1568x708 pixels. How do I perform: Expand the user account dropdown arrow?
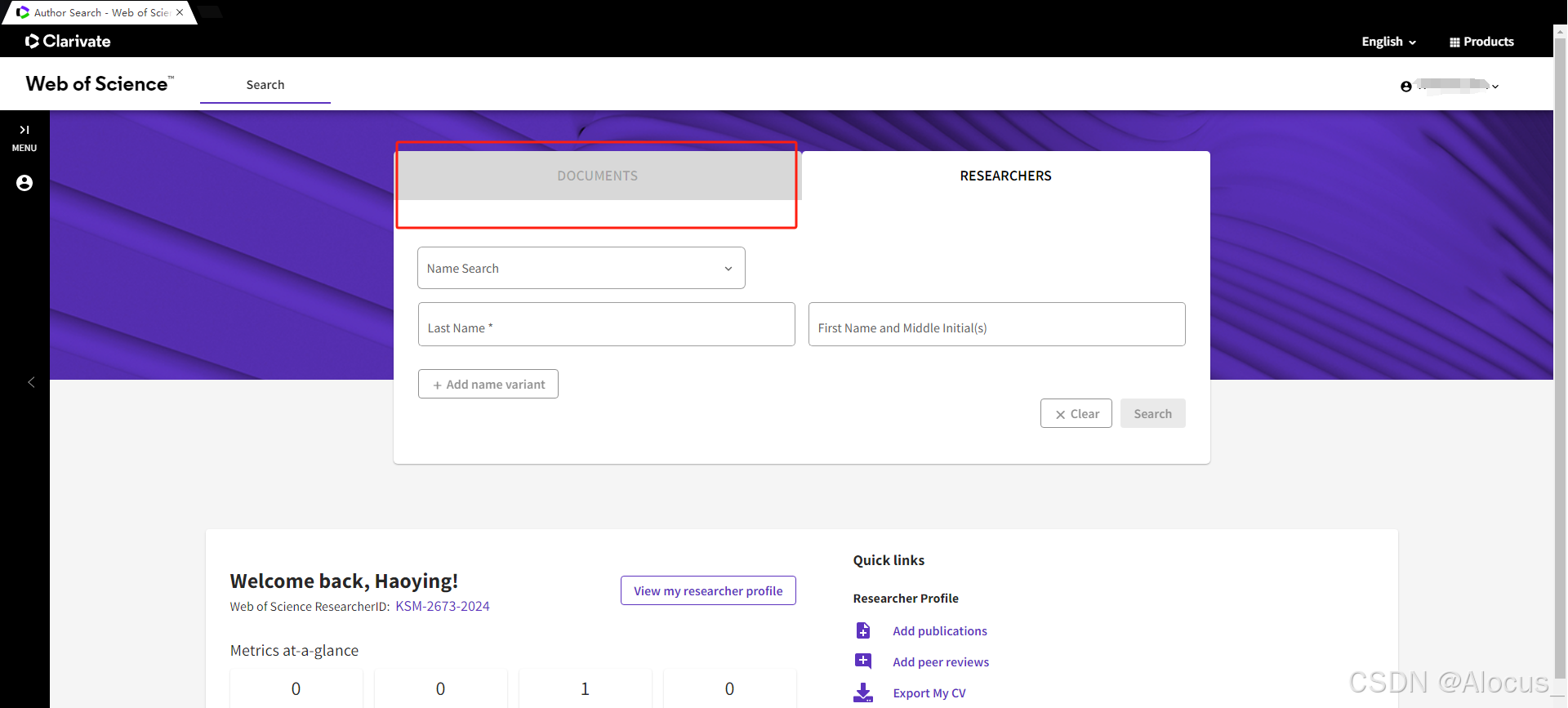pos(1495,87)
